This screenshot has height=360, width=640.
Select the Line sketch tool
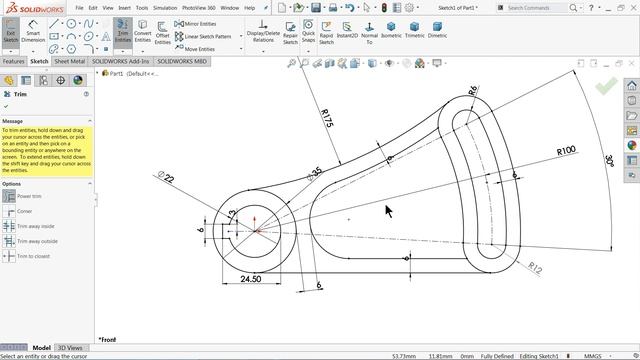pos(53,24)
